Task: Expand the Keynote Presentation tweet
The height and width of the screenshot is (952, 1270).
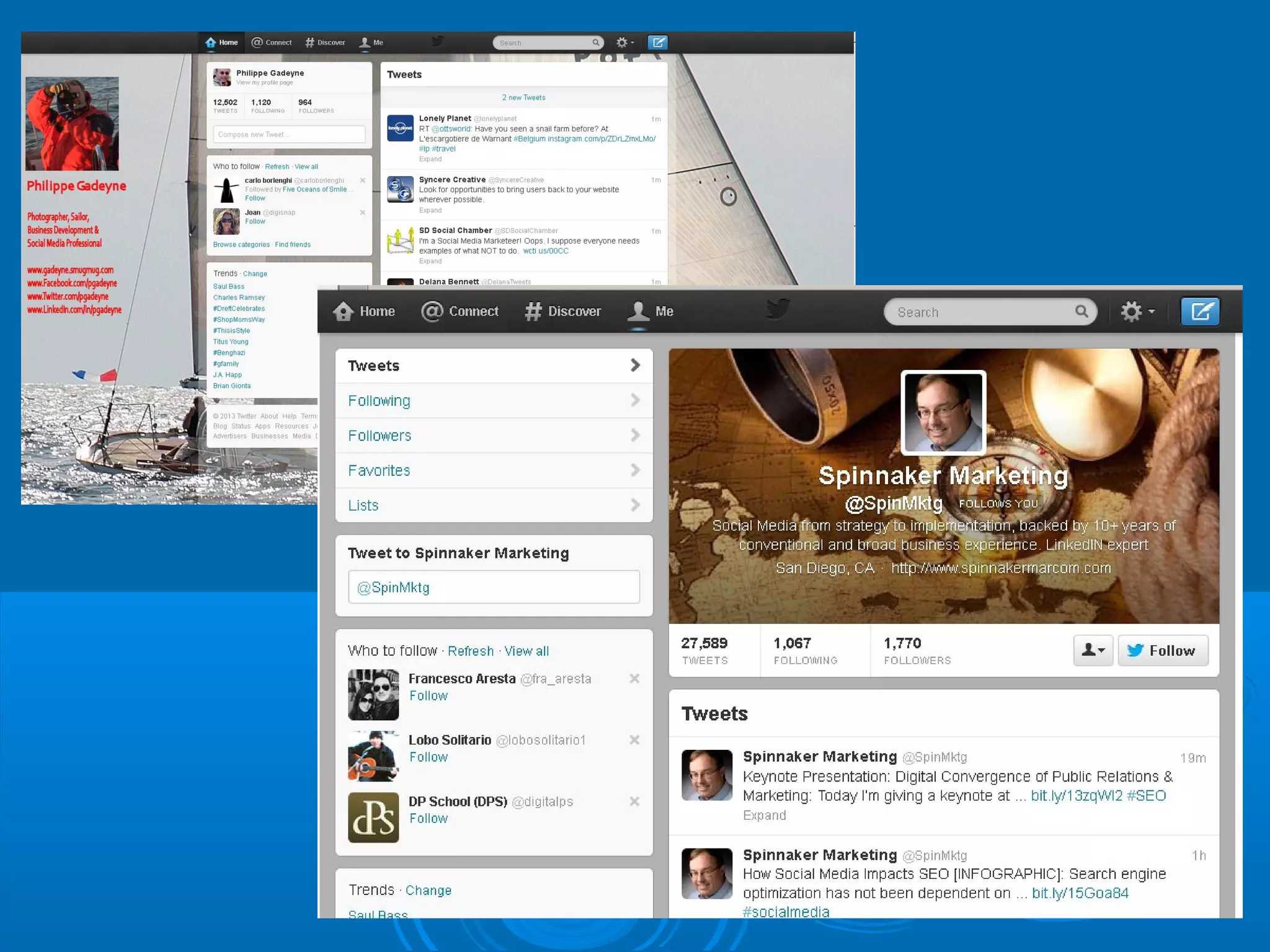Action: click(x=764, y=815)
